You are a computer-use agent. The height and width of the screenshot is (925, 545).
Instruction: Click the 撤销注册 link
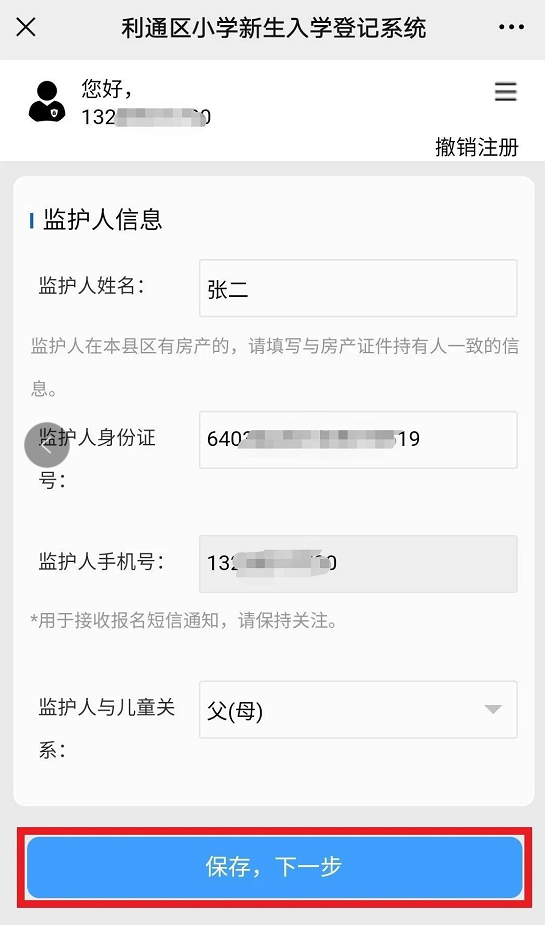[477, 147]
